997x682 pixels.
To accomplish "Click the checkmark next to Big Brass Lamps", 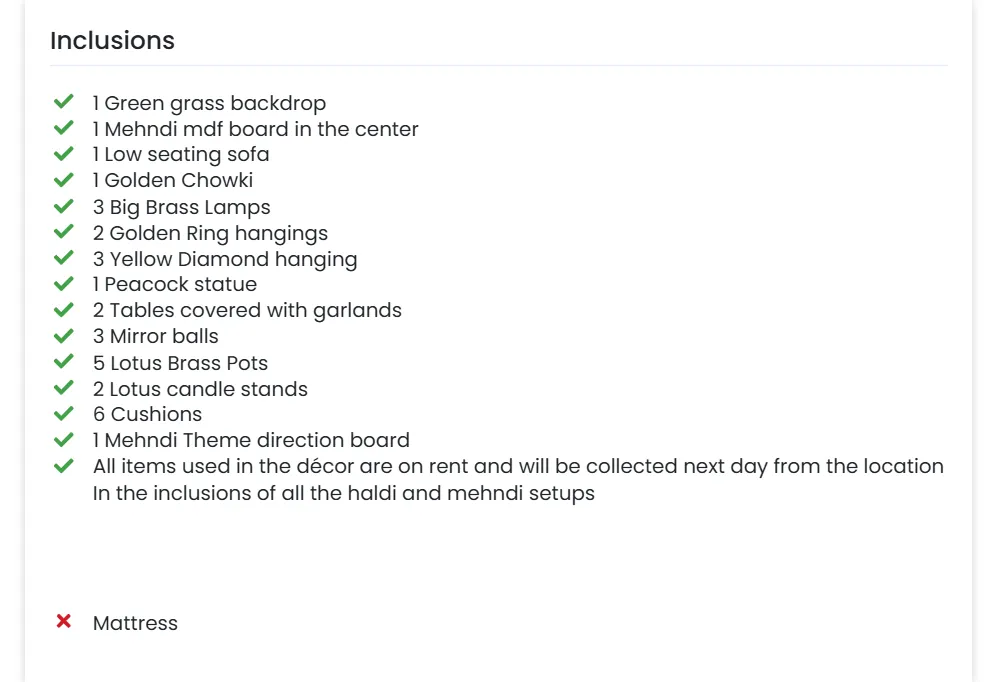I will click(64, 206).
